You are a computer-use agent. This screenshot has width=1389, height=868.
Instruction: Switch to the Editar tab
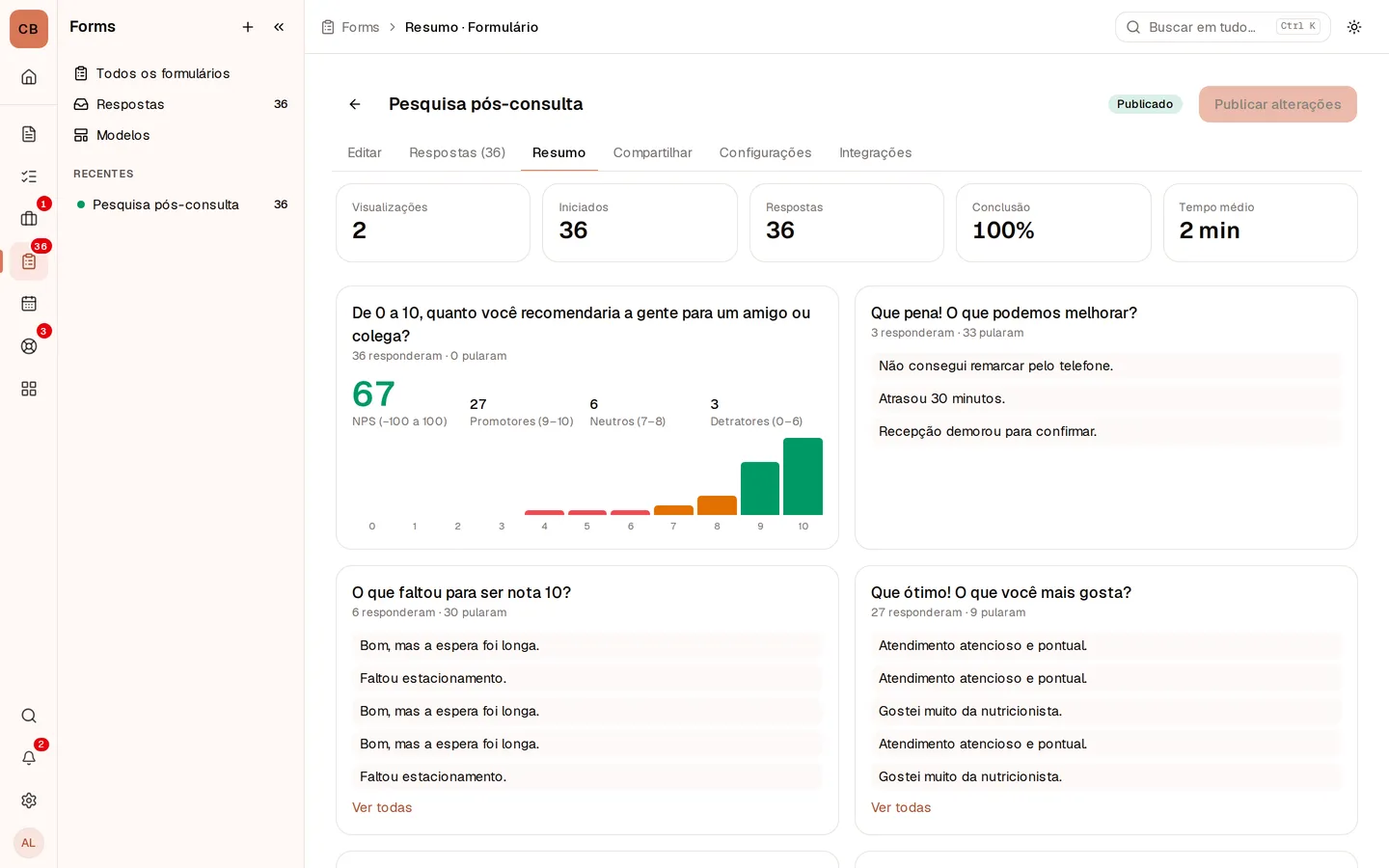point(365,152)
